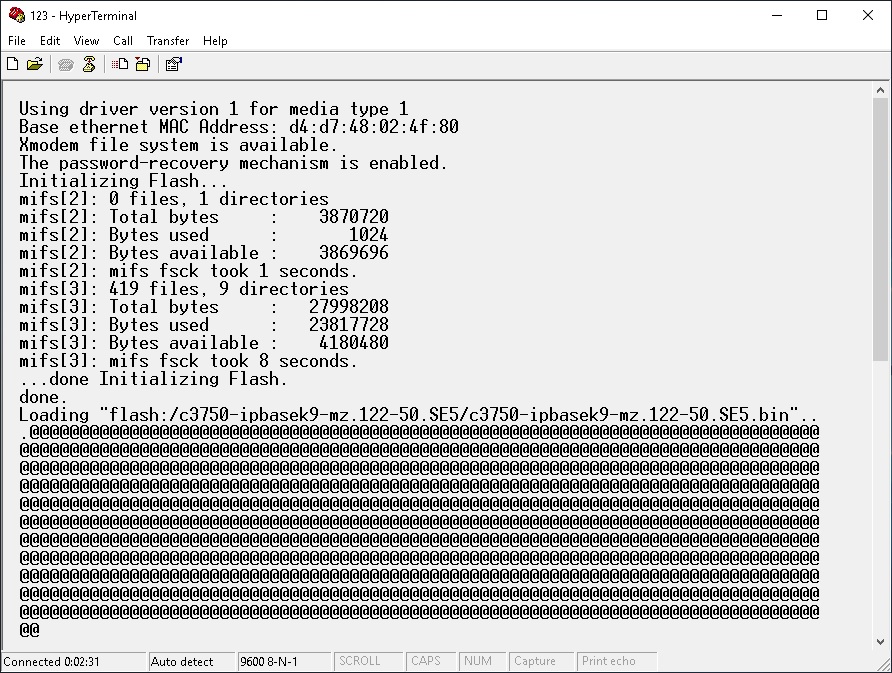
Task: Click the value 4180480 in terminal
Action: click(354, 343)
